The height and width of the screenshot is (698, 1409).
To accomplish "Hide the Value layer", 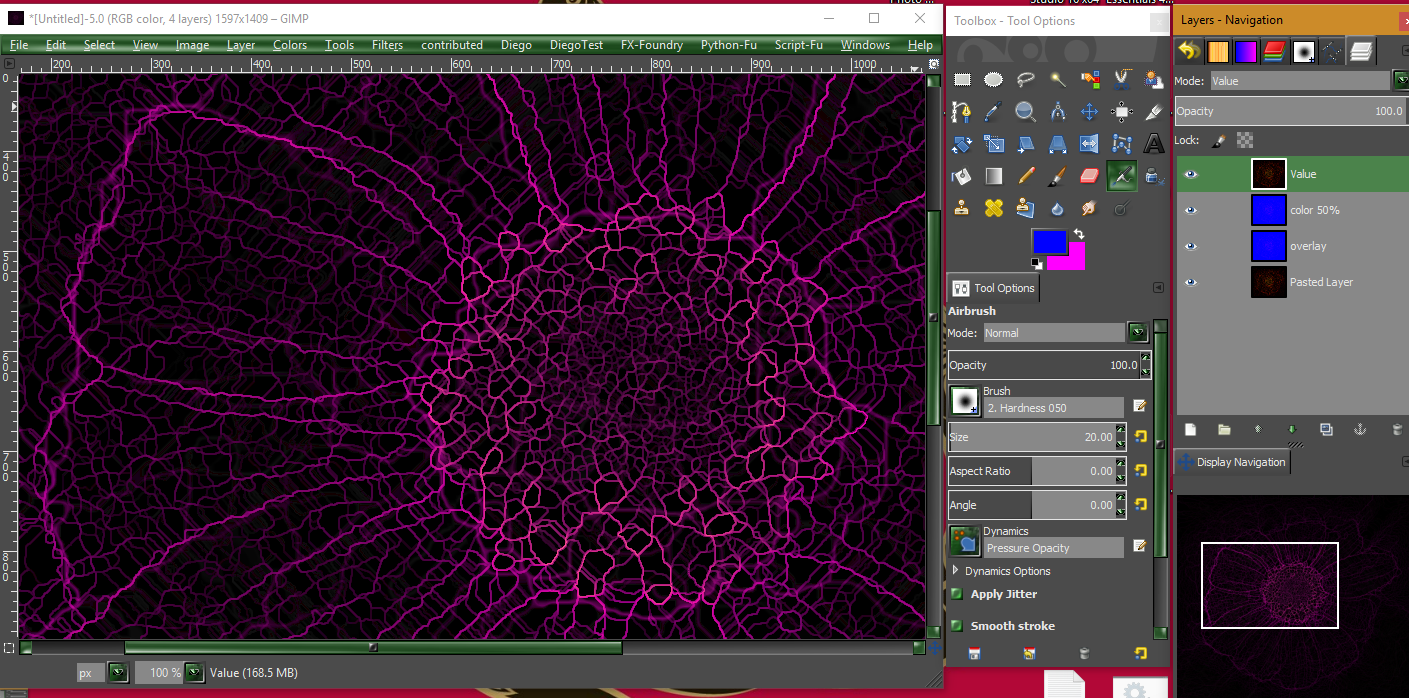I will [x=1190, y=174].
